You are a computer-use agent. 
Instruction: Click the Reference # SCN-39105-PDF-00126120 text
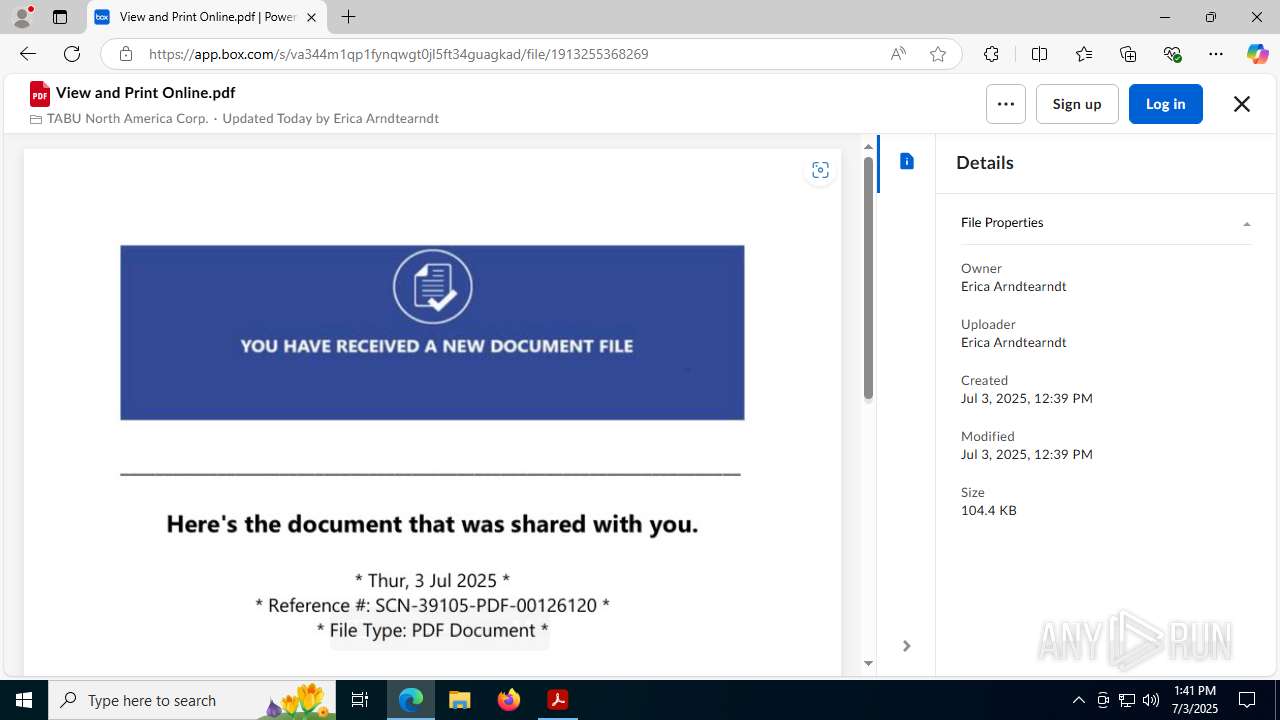[x=432, y=605]
